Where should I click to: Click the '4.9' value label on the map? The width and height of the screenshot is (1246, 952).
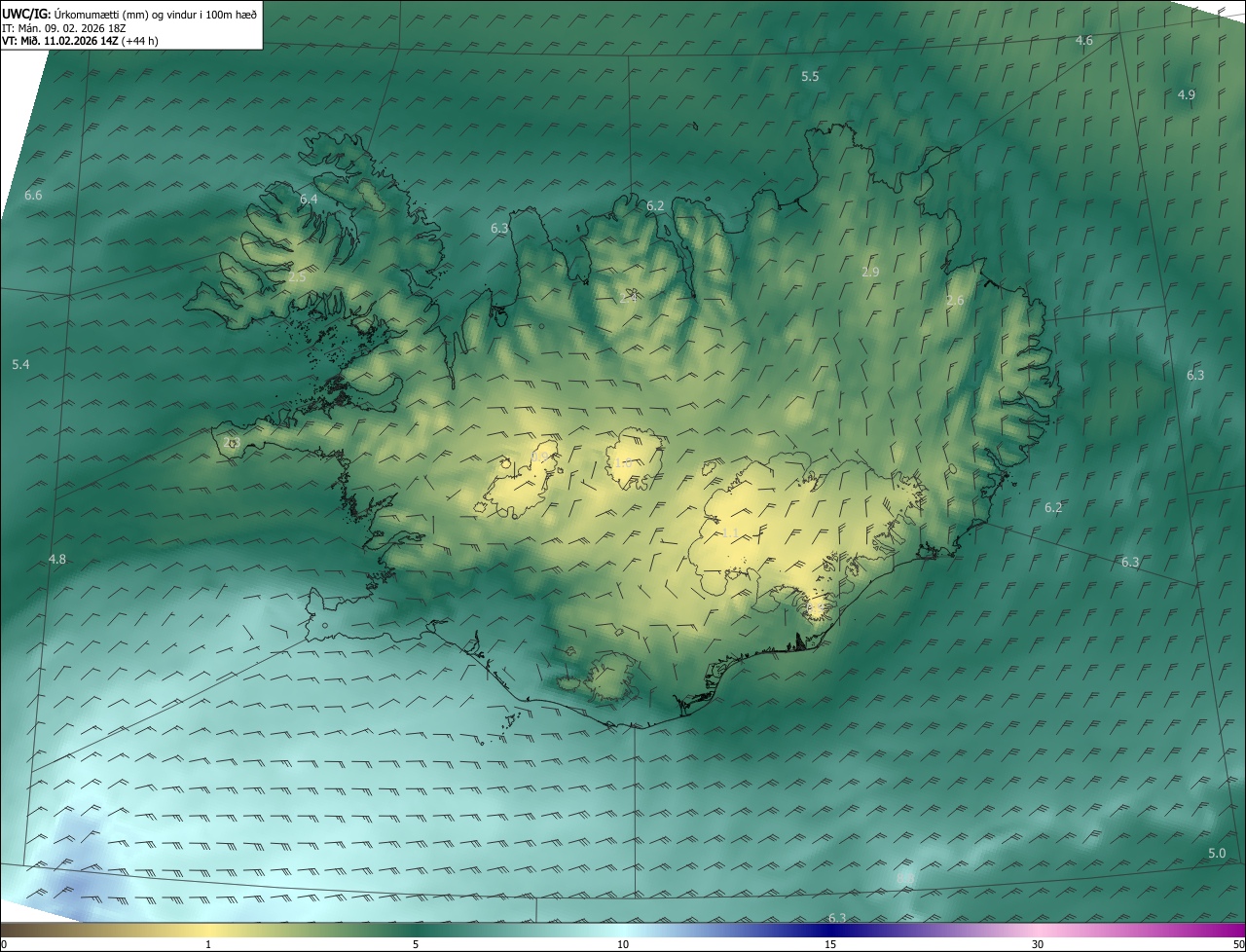point(1187,94)
